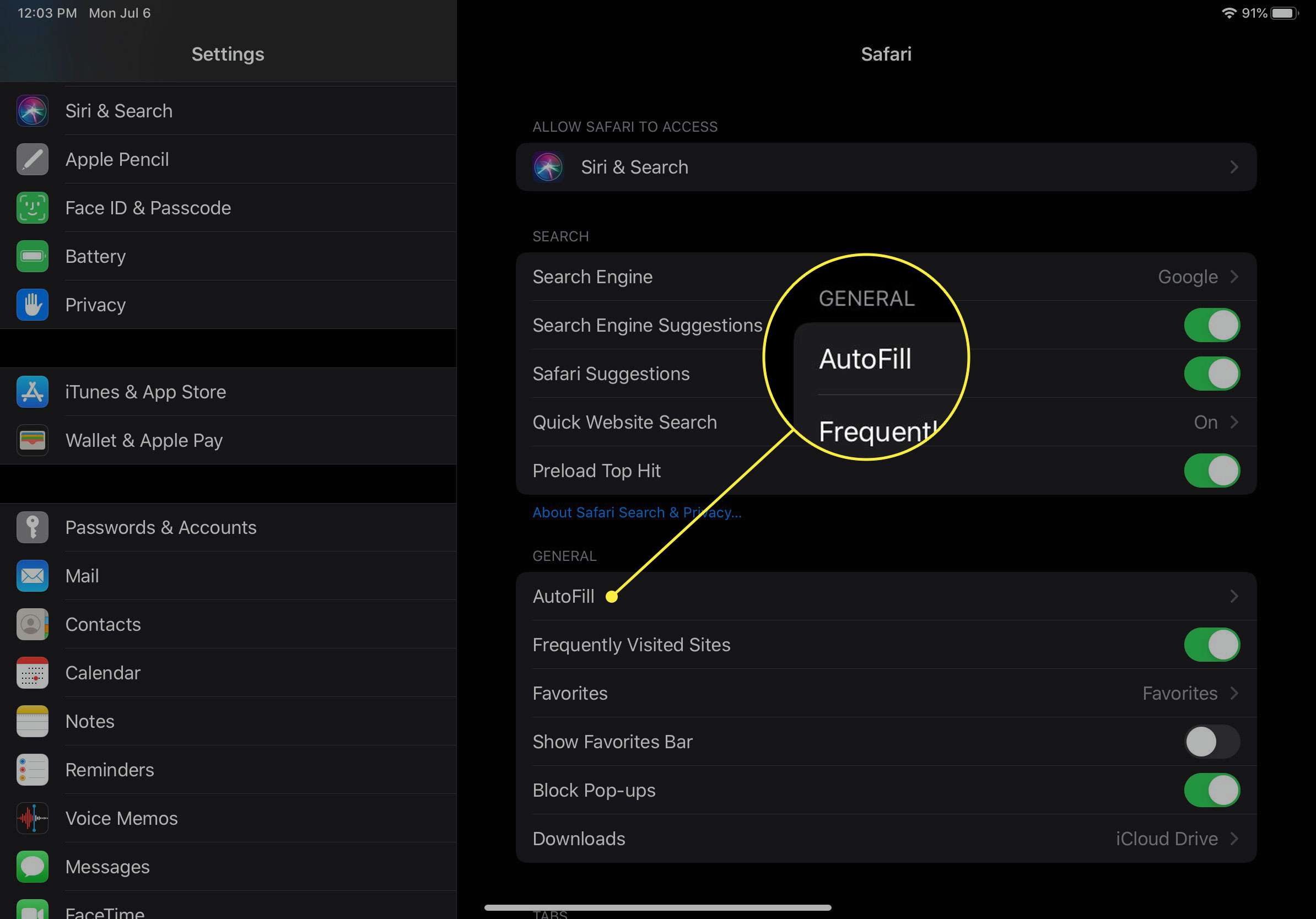Select Siri & Search in settings list
Screen dimensions: 1316x919
[228, 111]
